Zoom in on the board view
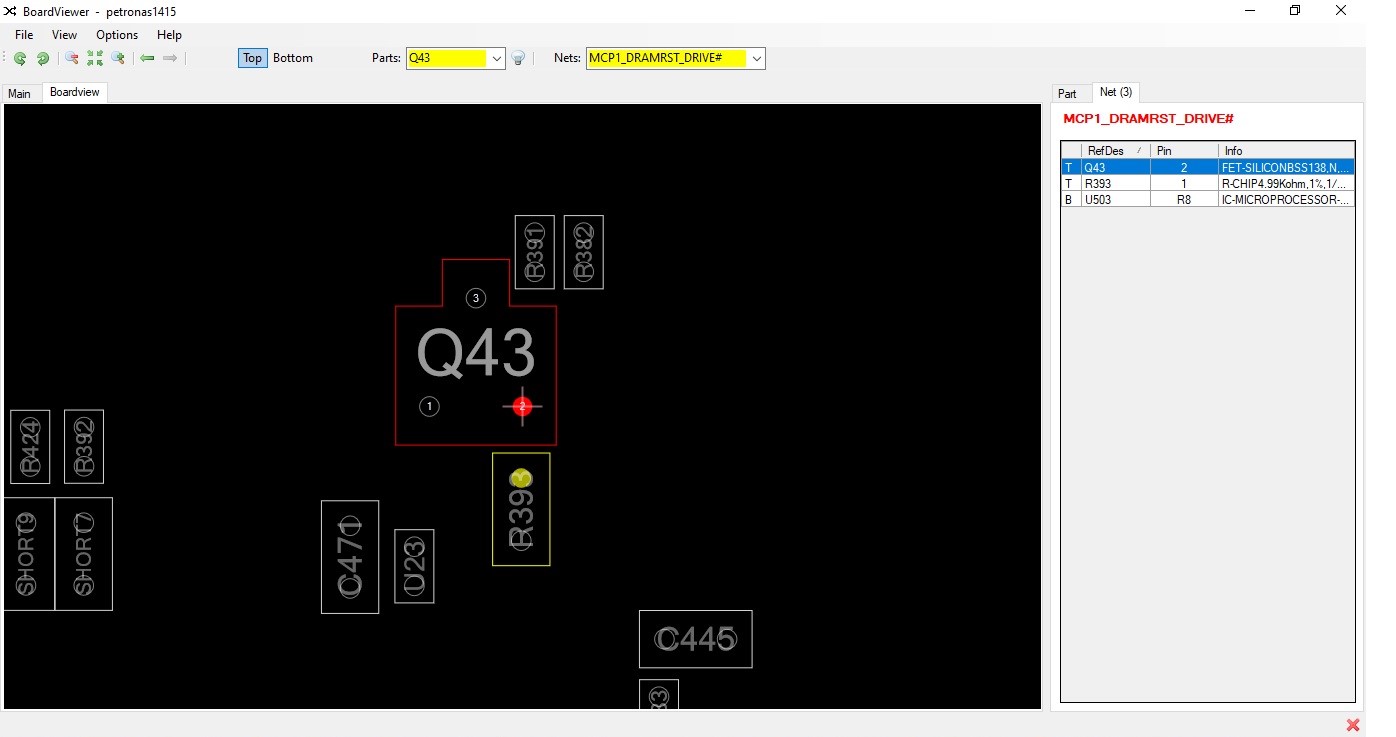 point(118,58)
